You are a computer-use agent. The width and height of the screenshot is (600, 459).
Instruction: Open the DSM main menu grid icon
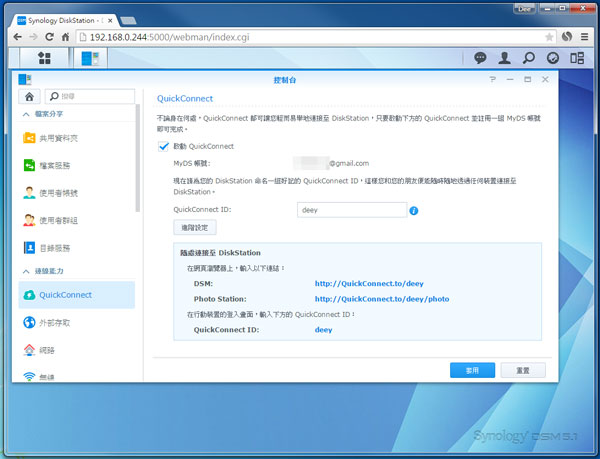click(44, 57)
